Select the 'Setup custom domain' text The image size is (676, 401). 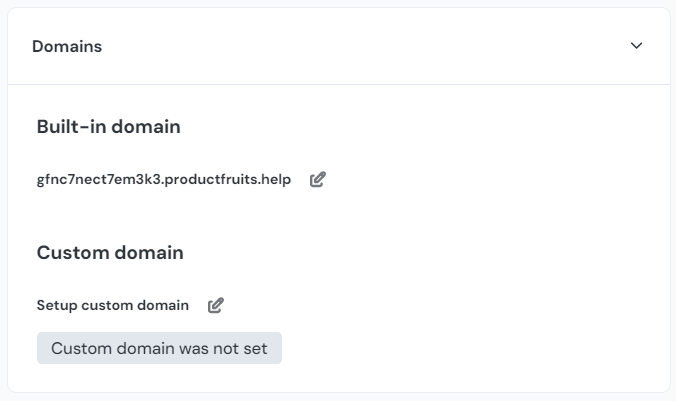(113, 306)
